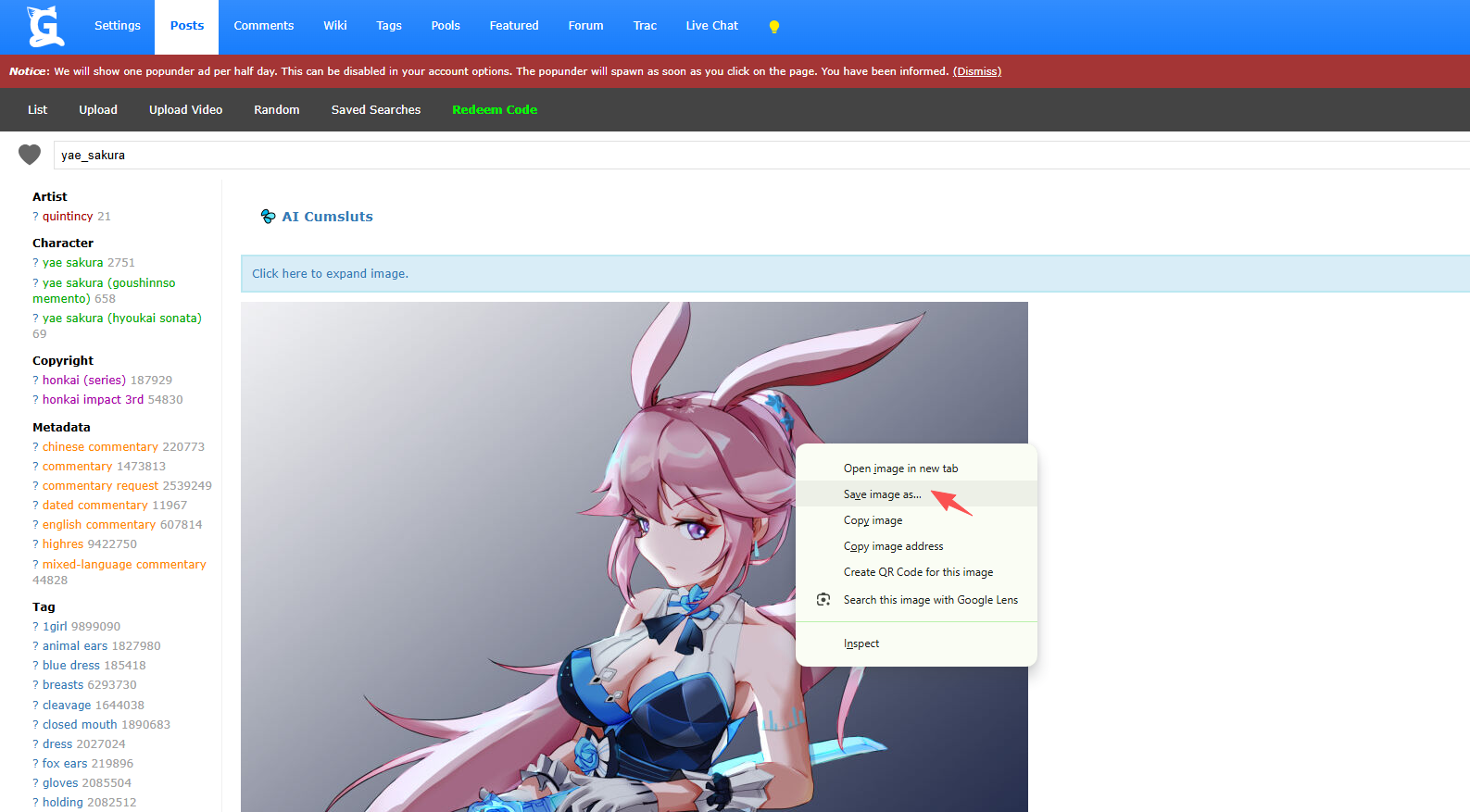The width and height of the screenshot is (1470, 812).
Task: Open the Live Chat tab
Action: coord(712,26)
